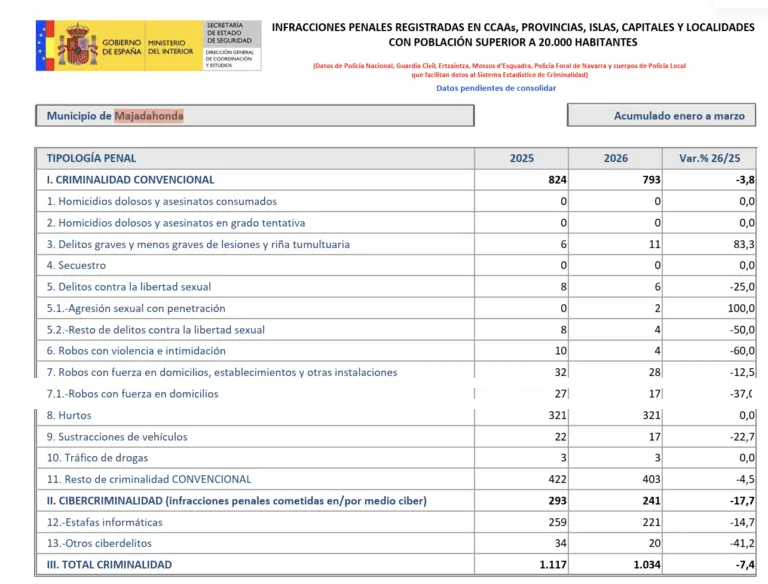Screen dimensions: 768x584
Task: Click 22 in Sustracciones de vehículos row
Action: (561, 437)
